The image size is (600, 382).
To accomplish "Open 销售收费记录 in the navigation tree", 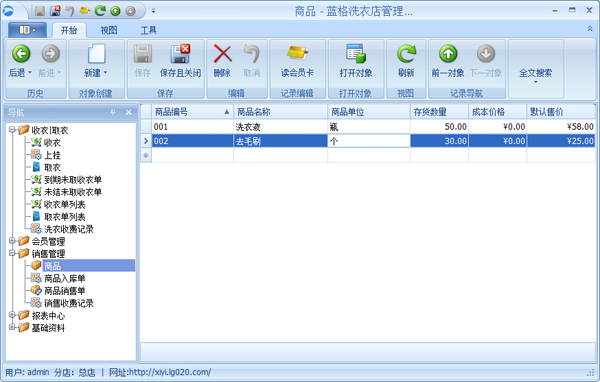I will coord(68,303).
